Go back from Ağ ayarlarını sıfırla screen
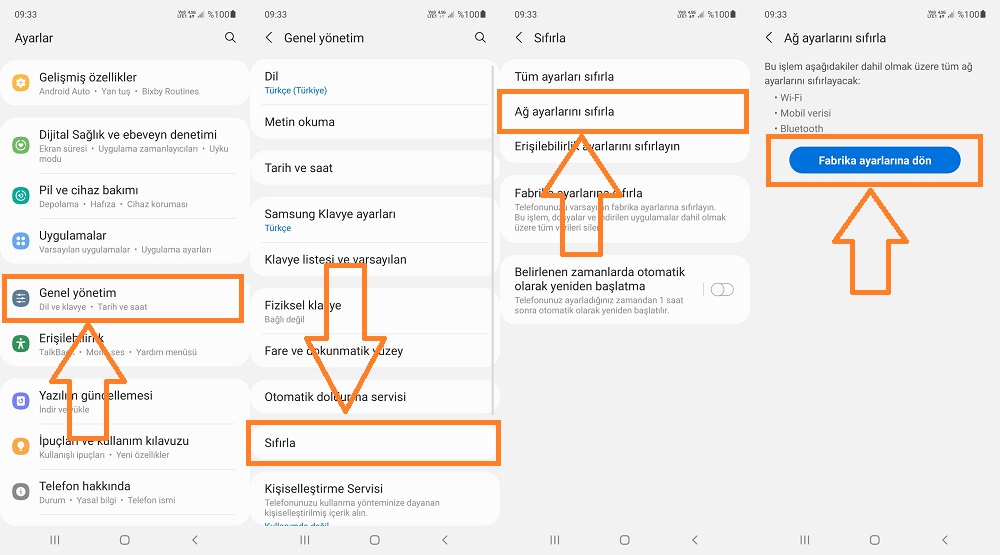 coord(769,38)
